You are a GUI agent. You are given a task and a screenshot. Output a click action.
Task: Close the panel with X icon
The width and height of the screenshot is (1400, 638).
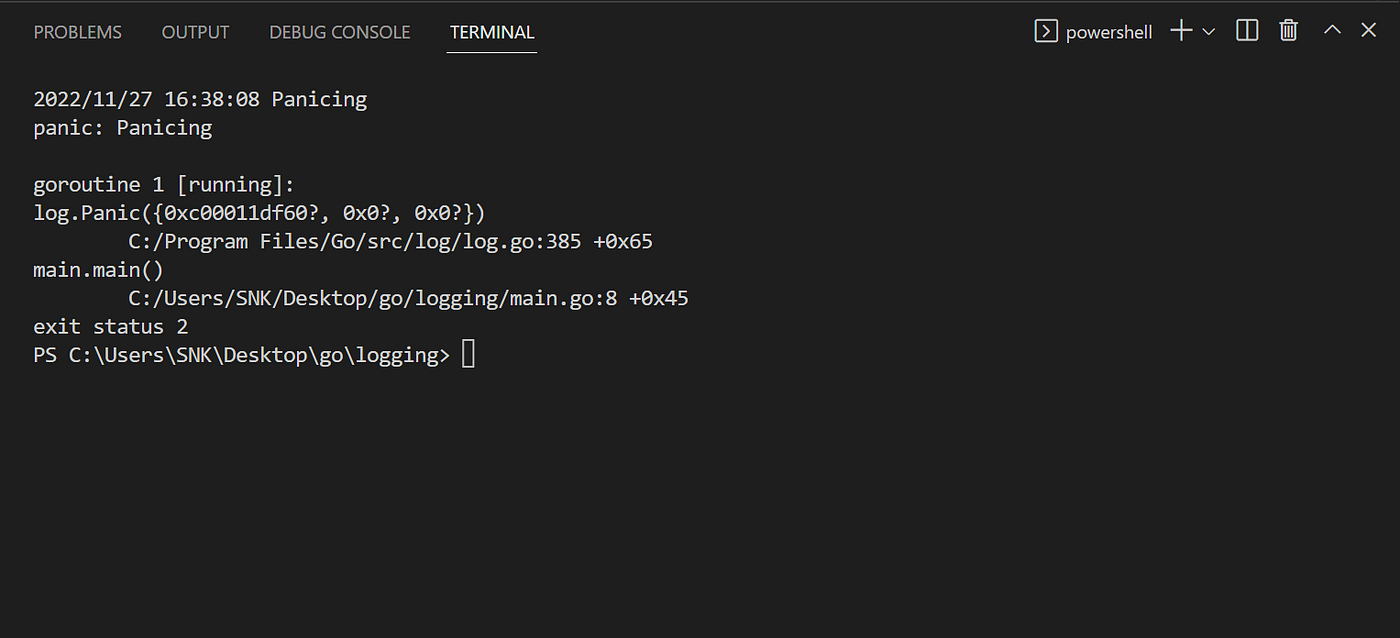1368,30
